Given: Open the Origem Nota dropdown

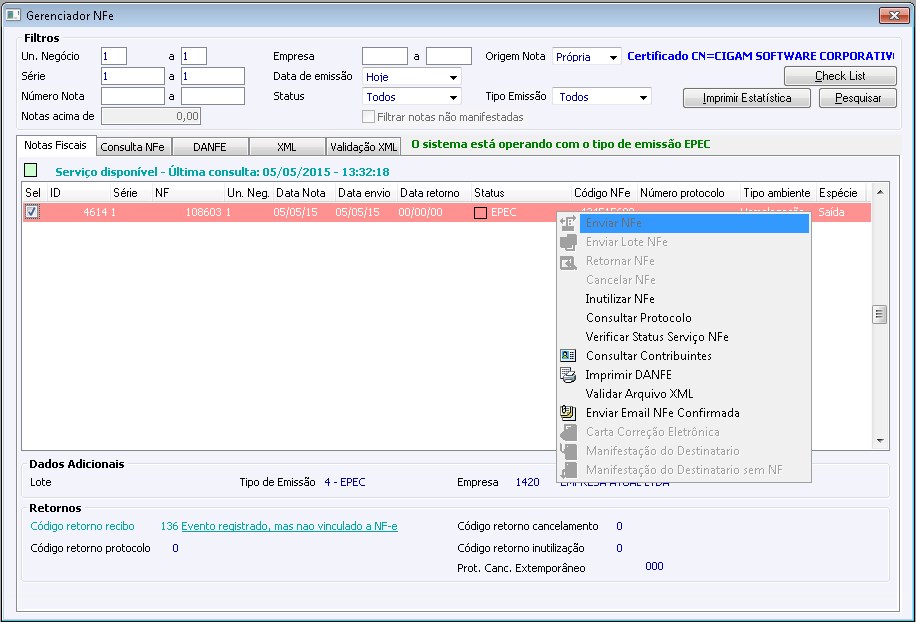Looking at the screenshot, I should click(613, 57).
